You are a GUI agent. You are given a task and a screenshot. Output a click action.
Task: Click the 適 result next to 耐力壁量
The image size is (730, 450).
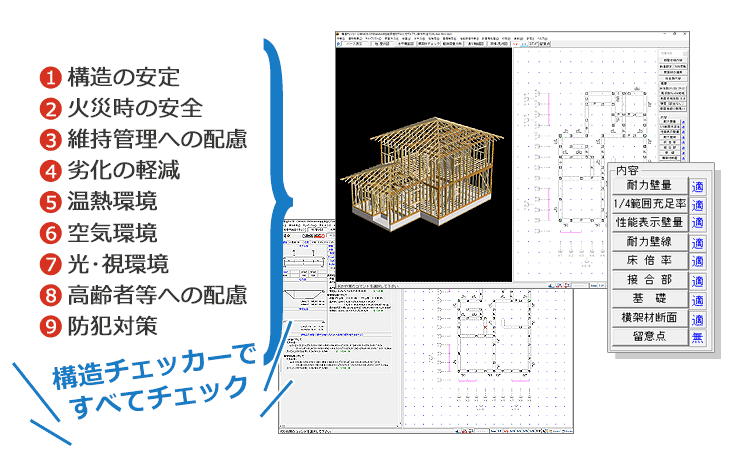(697, 187)
